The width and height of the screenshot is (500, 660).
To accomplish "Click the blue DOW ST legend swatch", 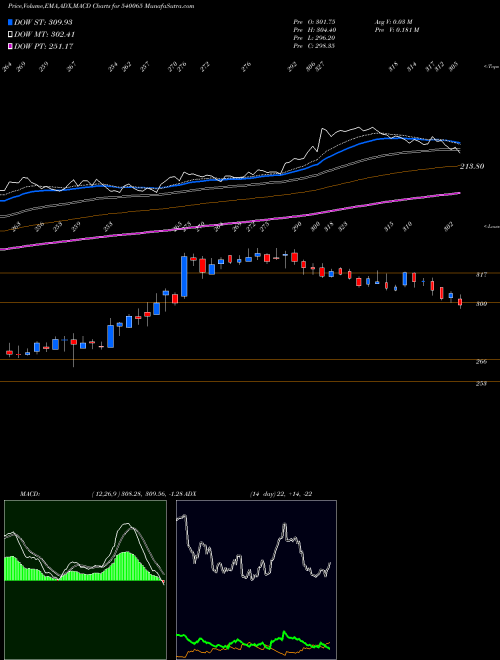I will pos(10,22).
